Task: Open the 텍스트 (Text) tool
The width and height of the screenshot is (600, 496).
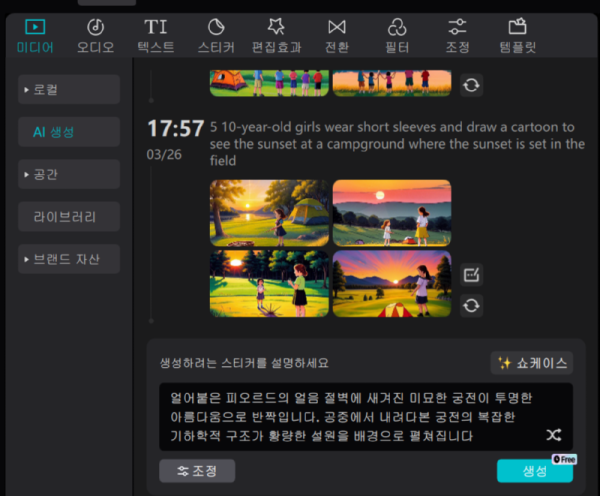Action: coord(155,35)
